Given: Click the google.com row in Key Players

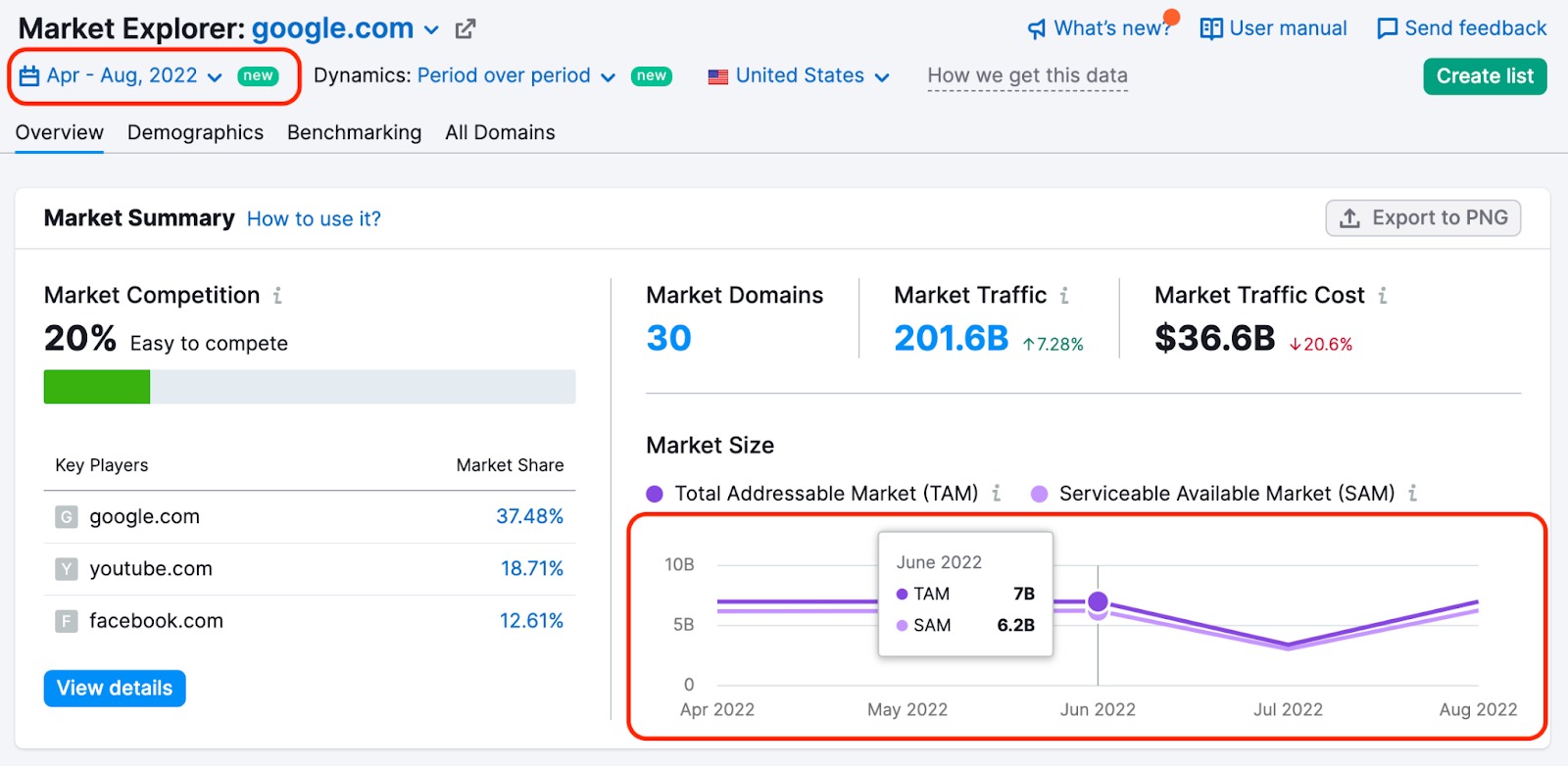Looking at the screenshot, I should coord(310,516).
